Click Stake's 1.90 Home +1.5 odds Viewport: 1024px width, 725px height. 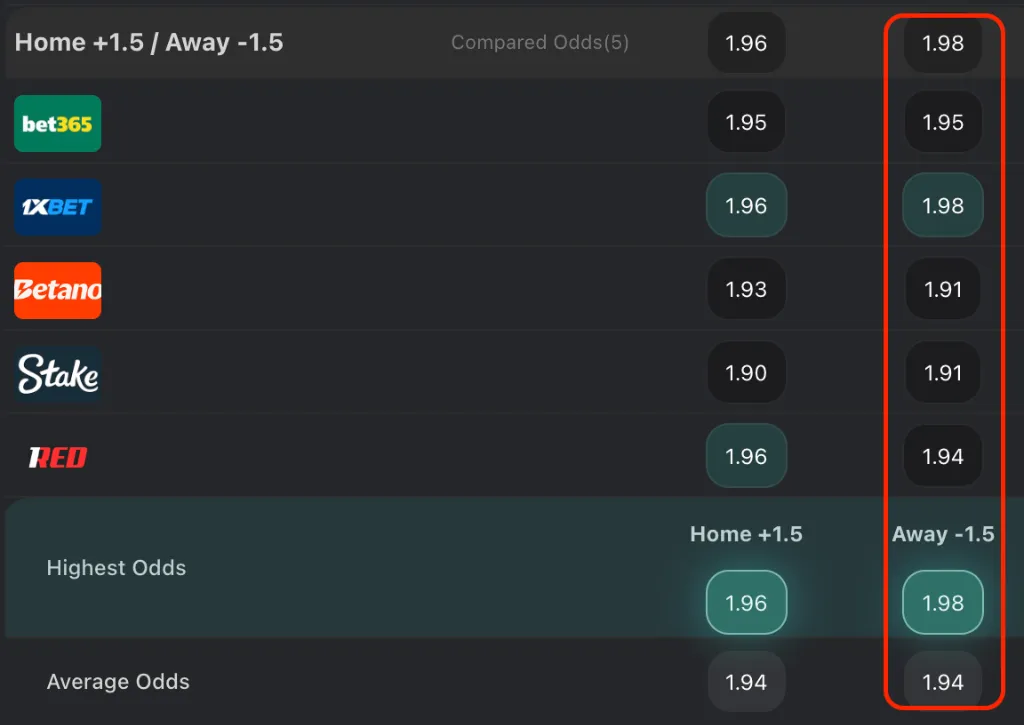click(746, 372)
